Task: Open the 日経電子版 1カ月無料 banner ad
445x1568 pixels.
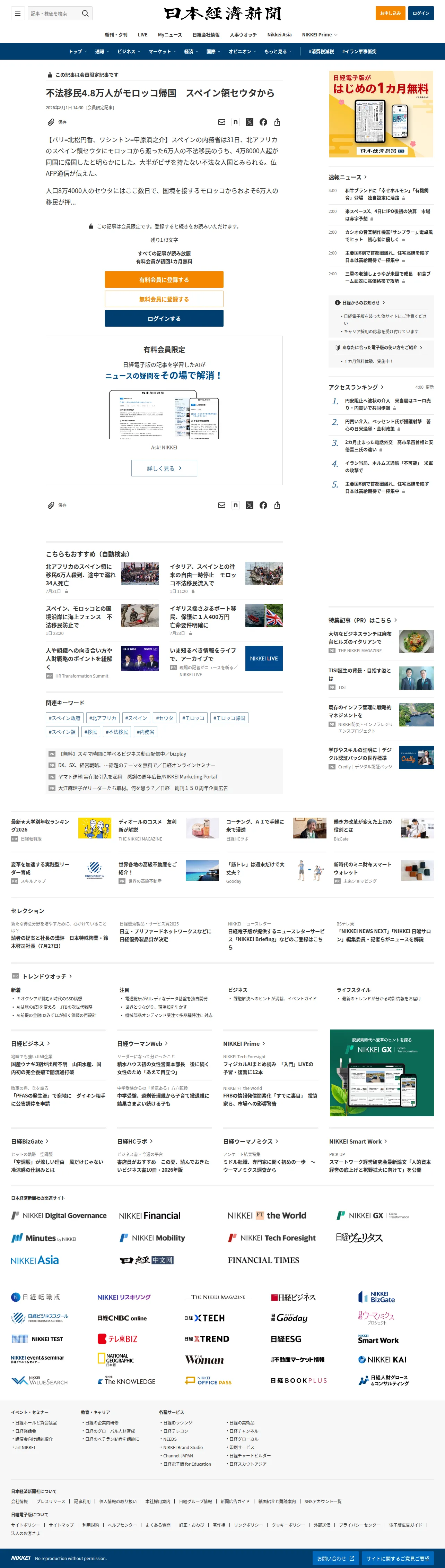Action: 381,114
